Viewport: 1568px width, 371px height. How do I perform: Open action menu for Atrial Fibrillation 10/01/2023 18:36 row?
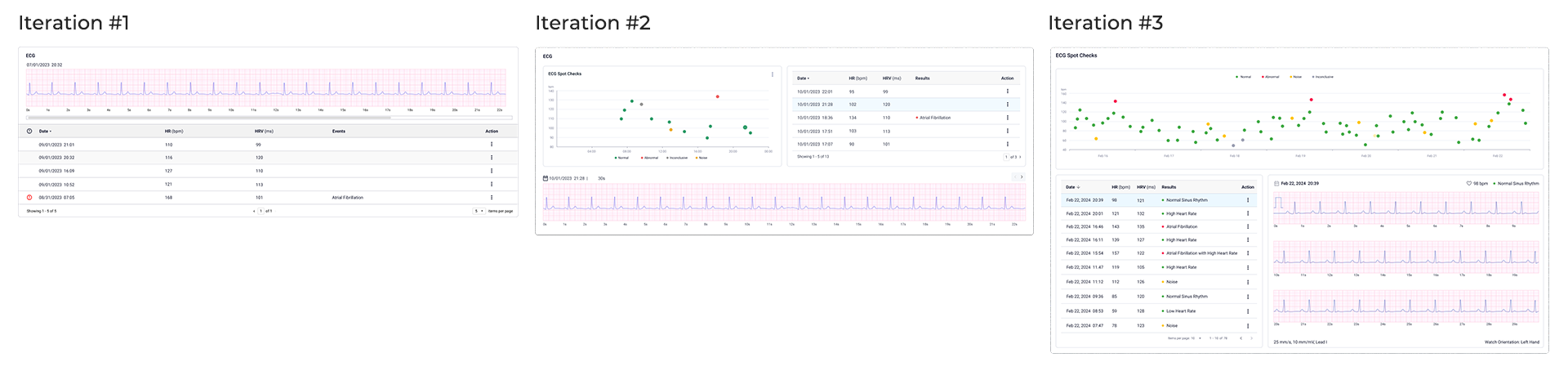[x=1007, y=118]
